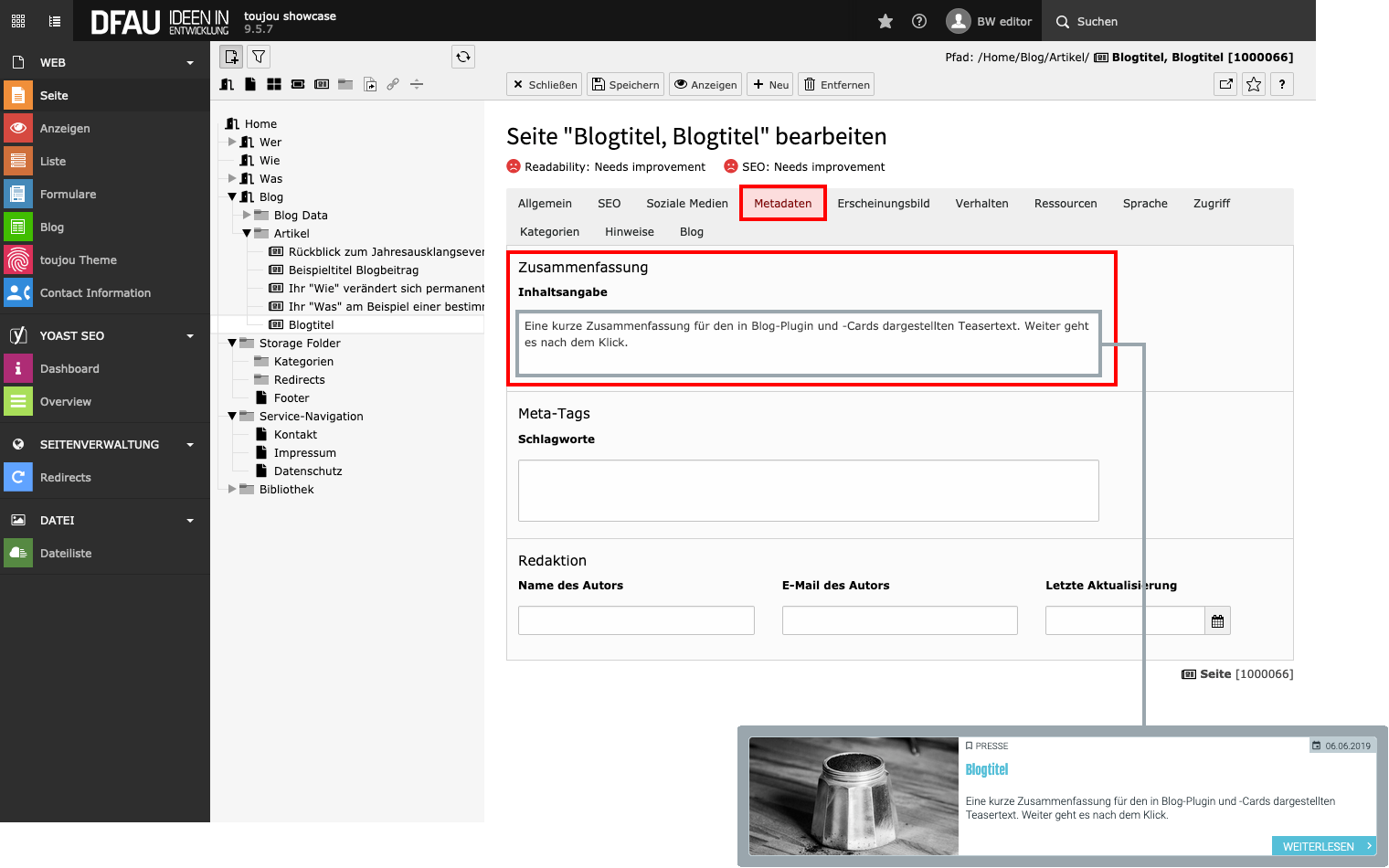Click the Speichern button
1389x868 pixels.
(626, 85)
